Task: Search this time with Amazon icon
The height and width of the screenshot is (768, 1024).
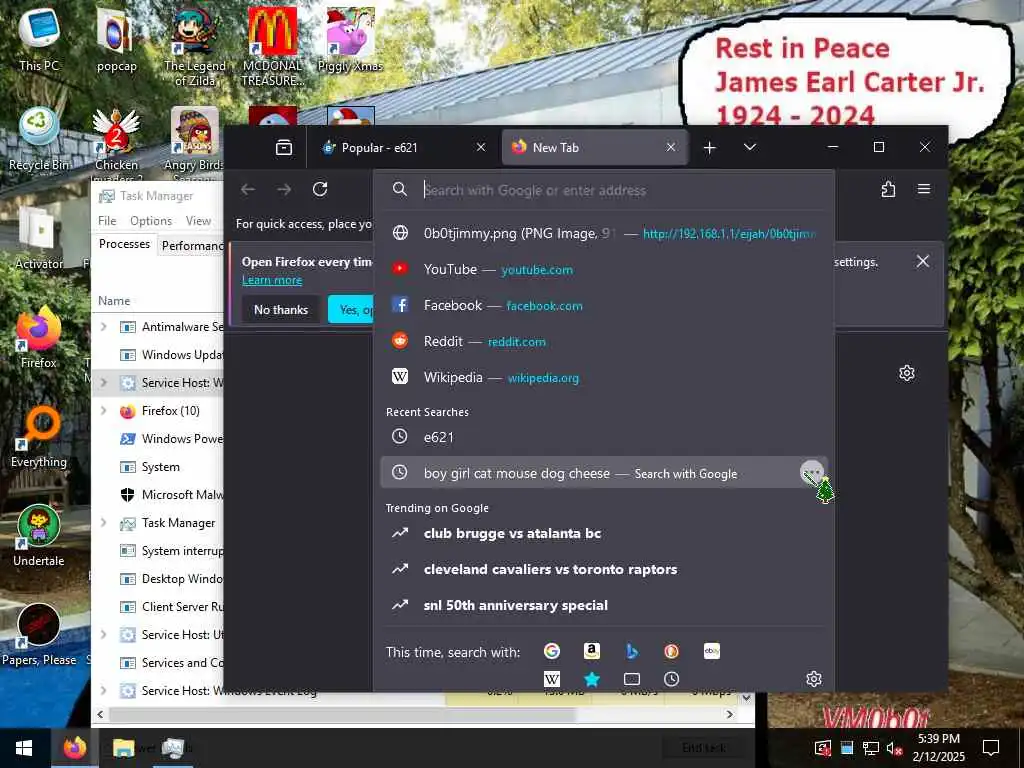Action: [592, 651]
